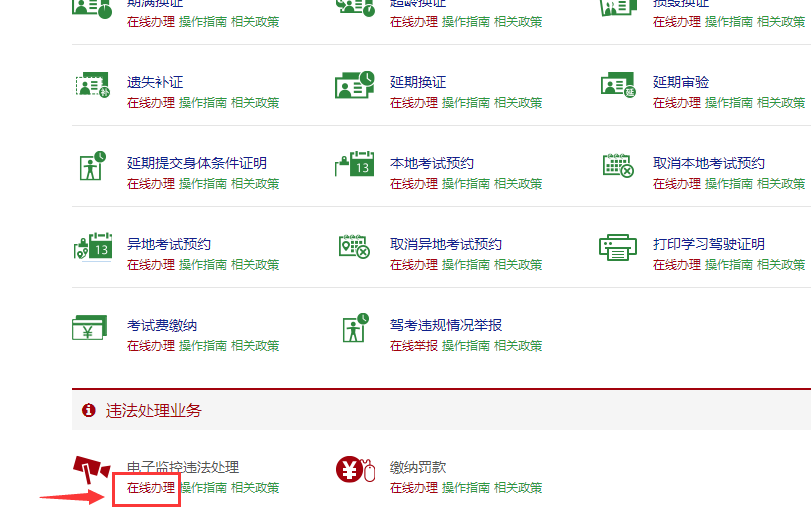Click 在线办理 under 缴纳罚款
The width and height of the screenshot is (811, 529).
point(414,488)
